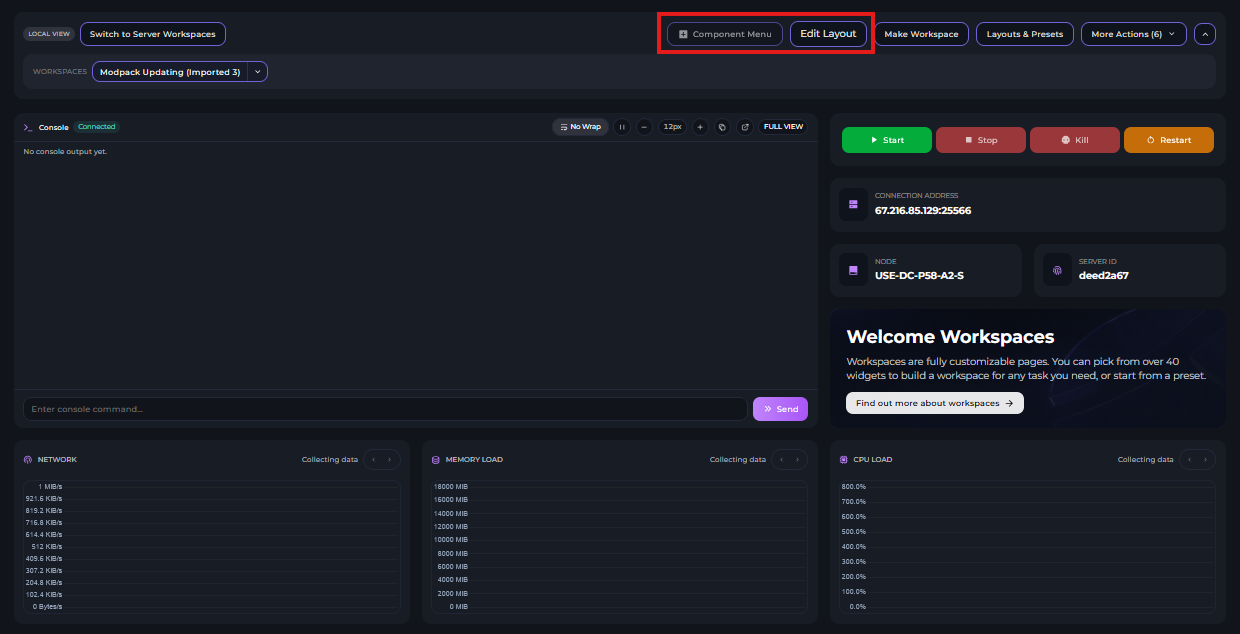Decrease console font size with minus

[645, 127]
